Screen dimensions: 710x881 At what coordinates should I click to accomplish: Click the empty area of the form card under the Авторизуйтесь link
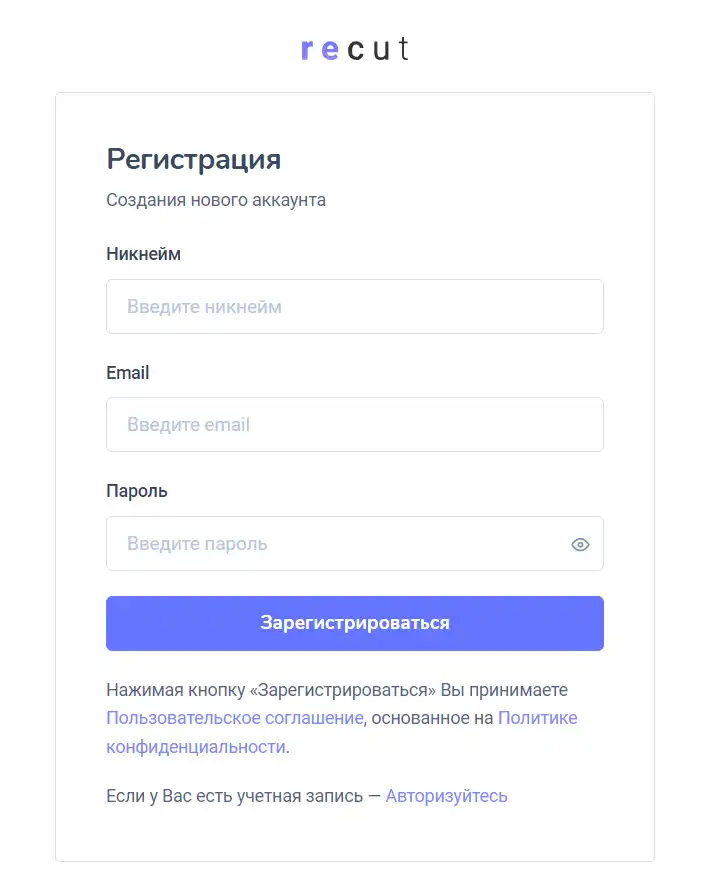click(355, 835)
